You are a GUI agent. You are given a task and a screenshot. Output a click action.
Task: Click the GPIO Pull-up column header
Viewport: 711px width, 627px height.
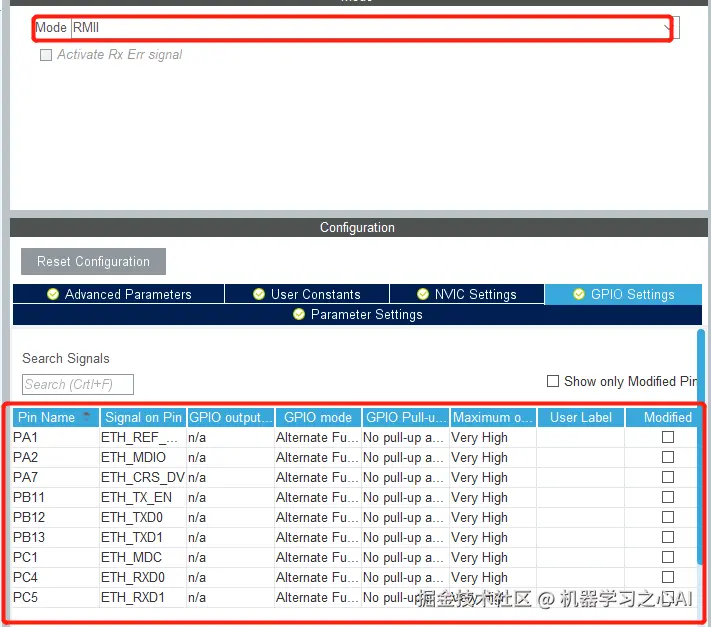405,417
